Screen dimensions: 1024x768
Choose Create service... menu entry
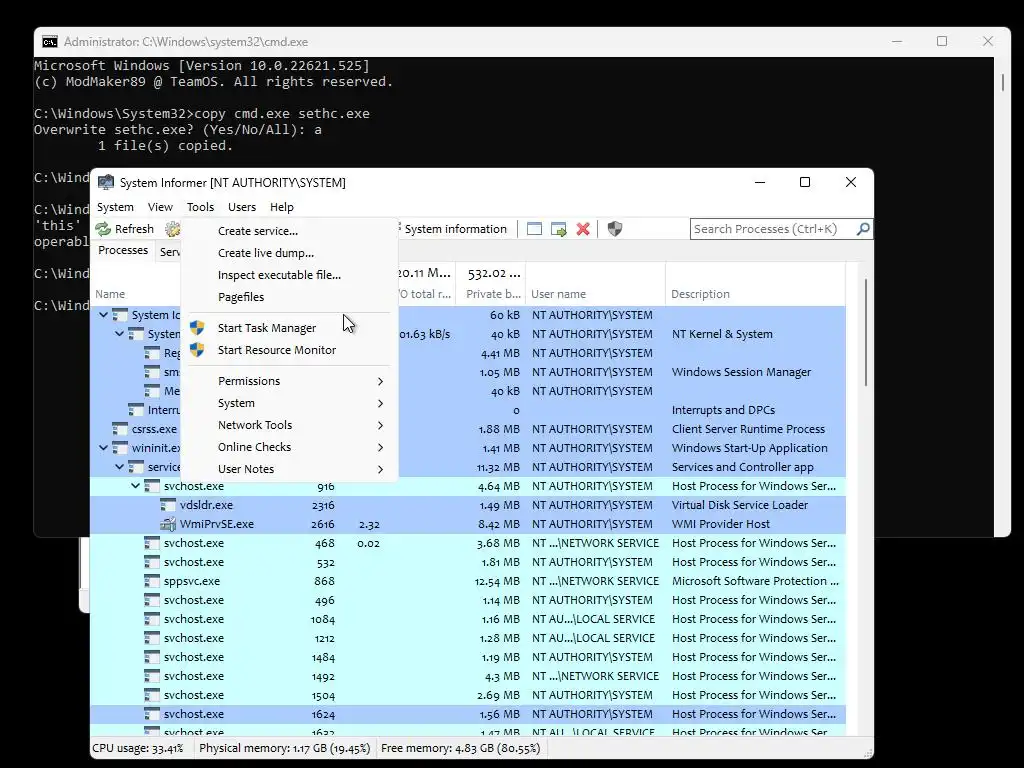[289, 231]
